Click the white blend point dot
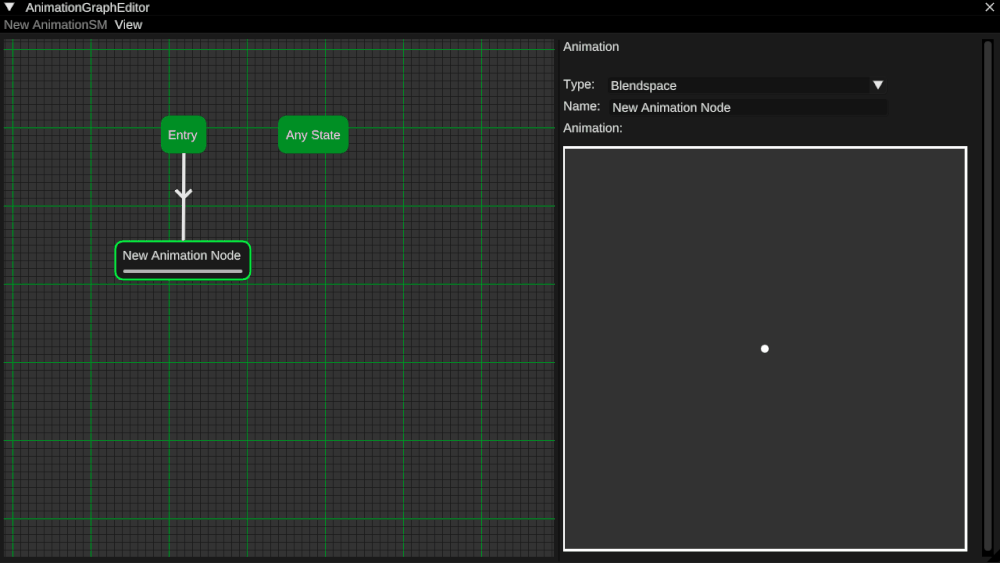1000x563 pixels. (765, 349)
